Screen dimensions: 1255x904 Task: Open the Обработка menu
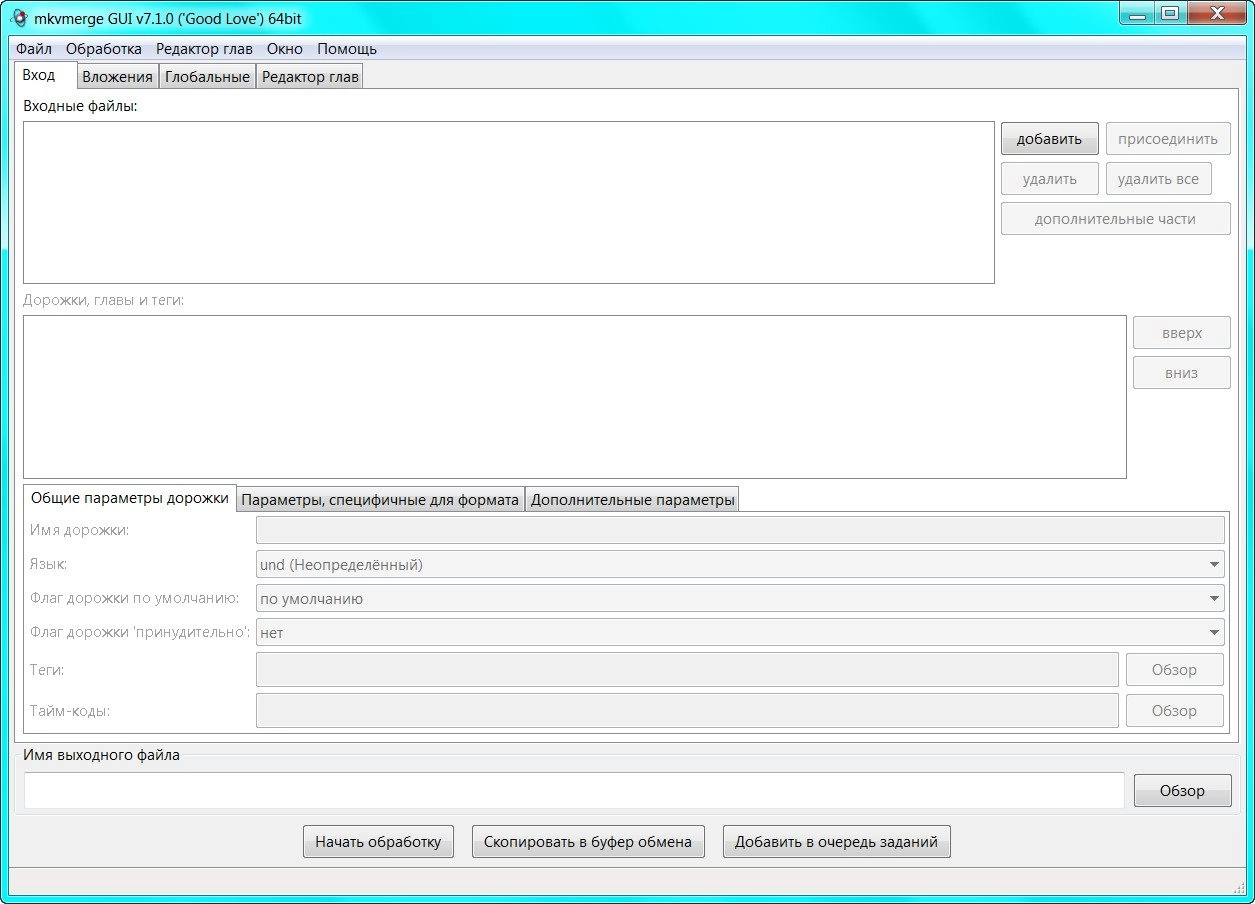pyautogui.click(x=104, y=48)
